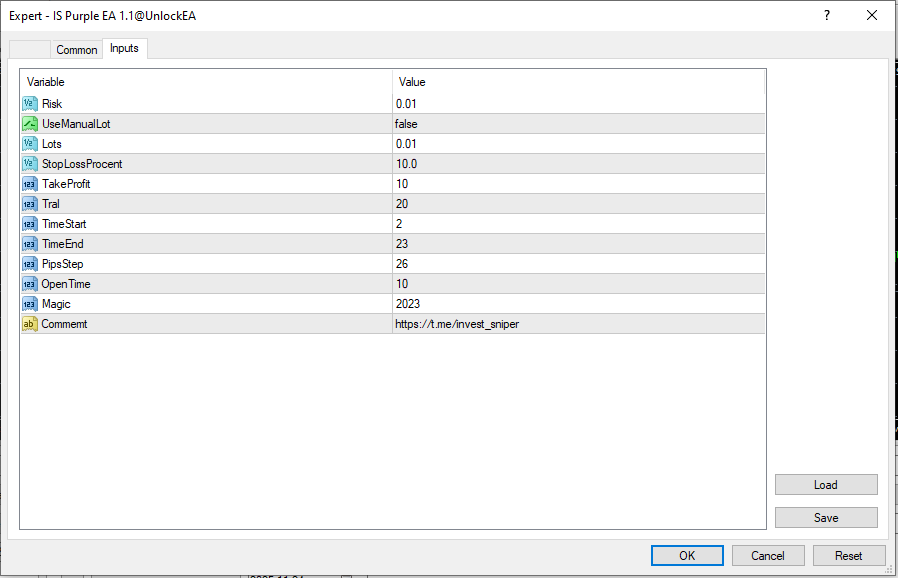The height and width of the screenshot is (578, 898).
Task: Switch to the Common tab
Action: tap(77, 50)
